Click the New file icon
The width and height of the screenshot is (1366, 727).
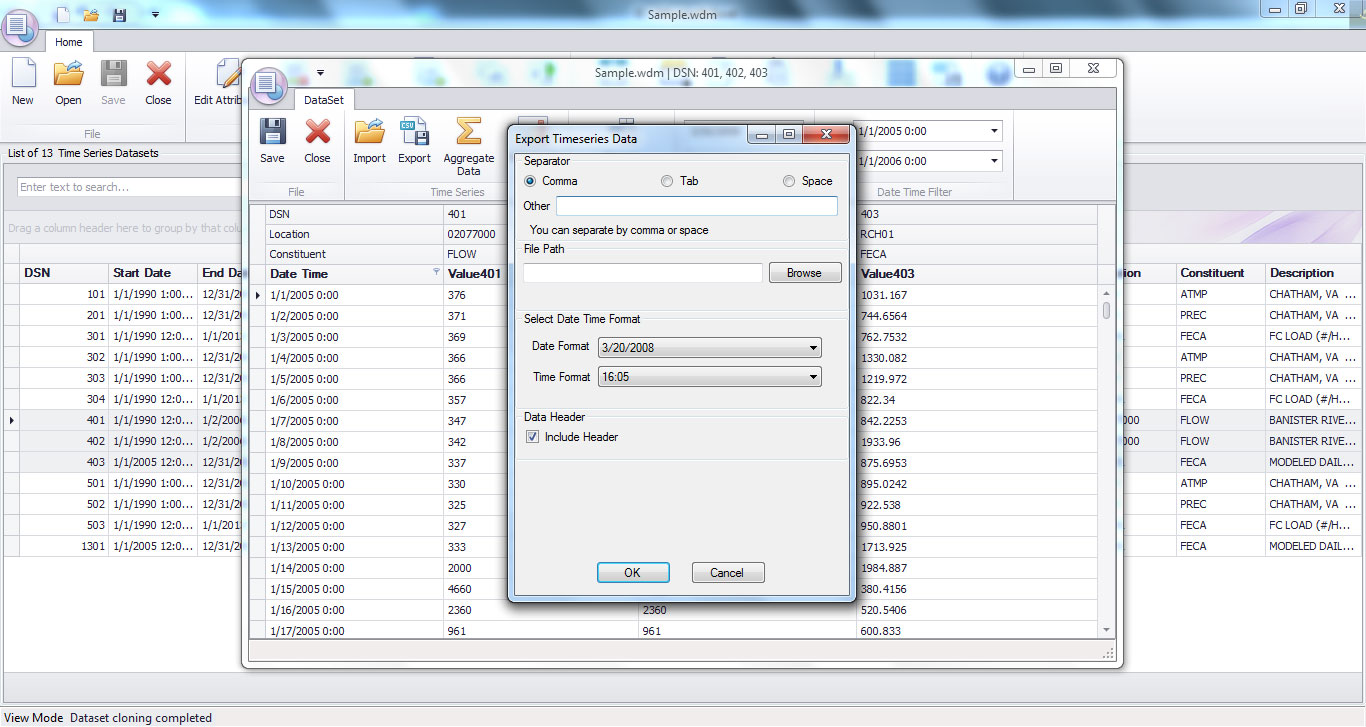click(x=22, y=80)
